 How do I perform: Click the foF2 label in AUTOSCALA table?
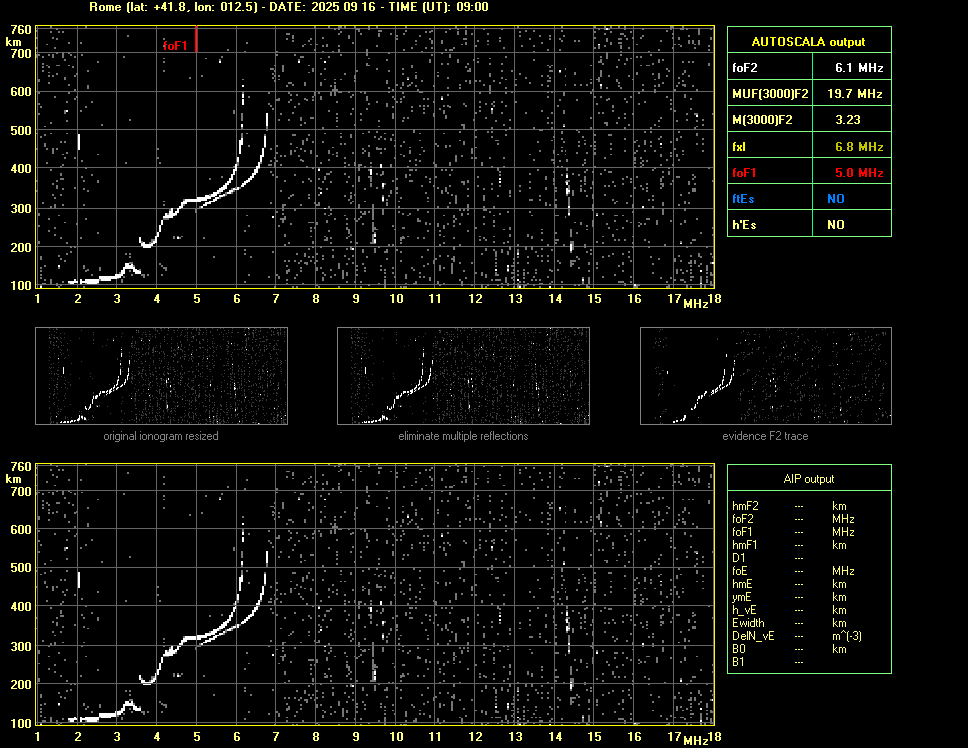tap(745, 68)
